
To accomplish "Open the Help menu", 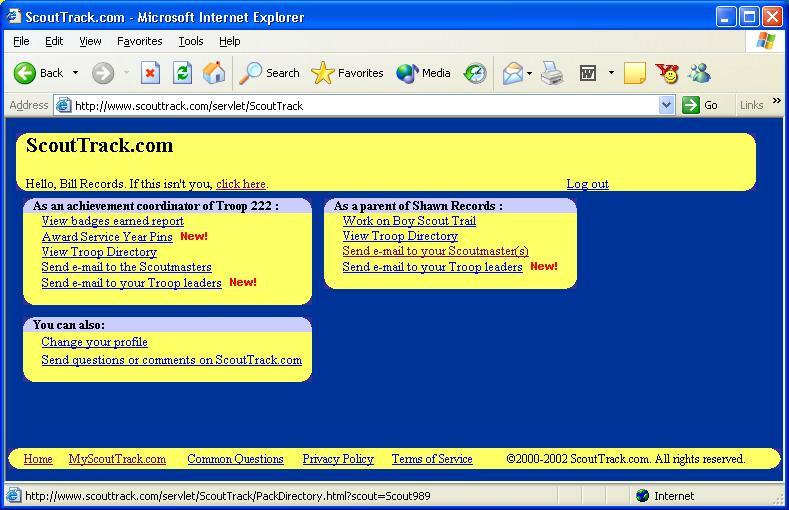I will coord(229,41).
